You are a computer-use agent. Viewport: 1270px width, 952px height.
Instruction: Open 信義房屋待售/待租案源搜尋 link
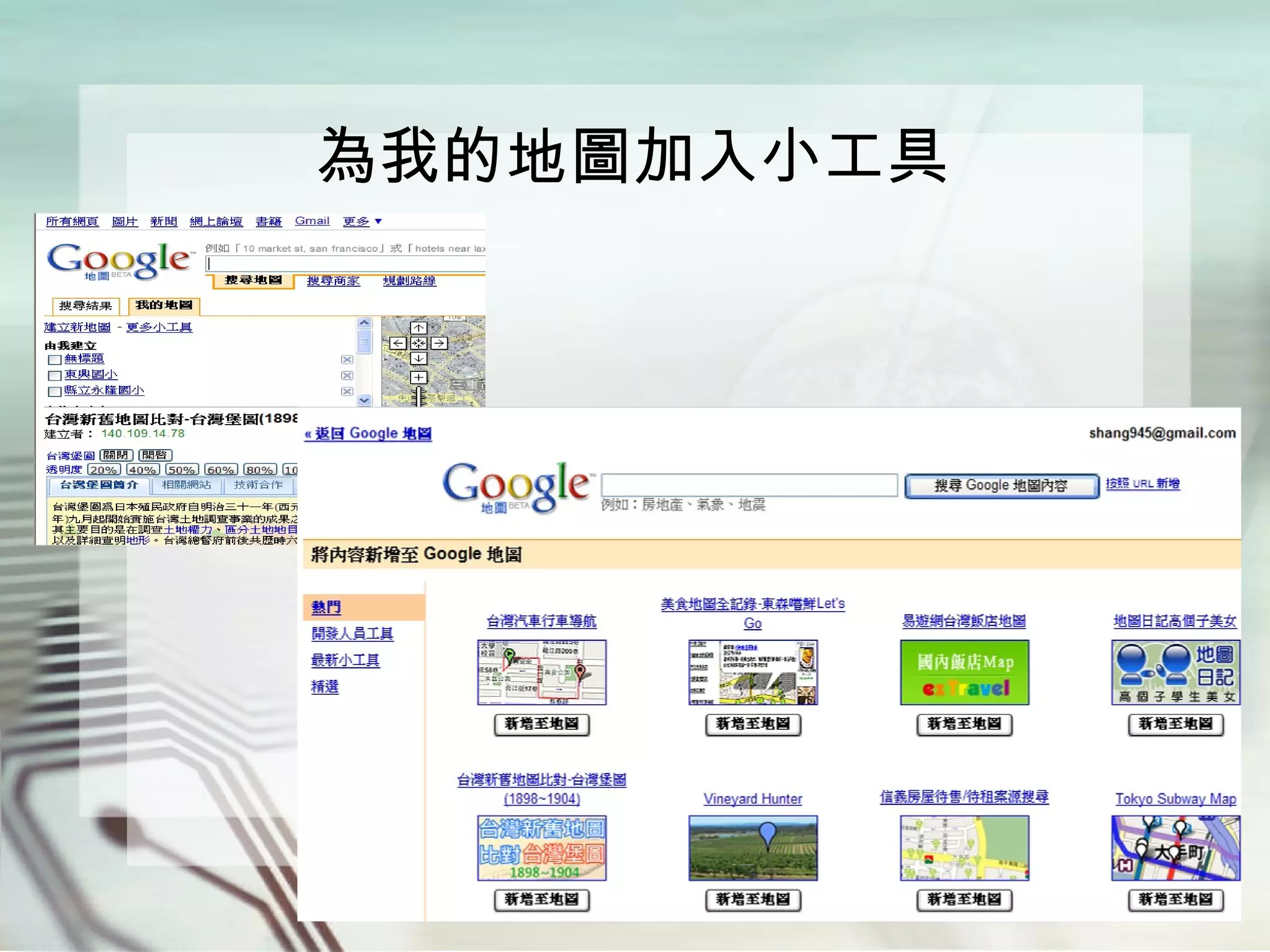click(964, 797)
